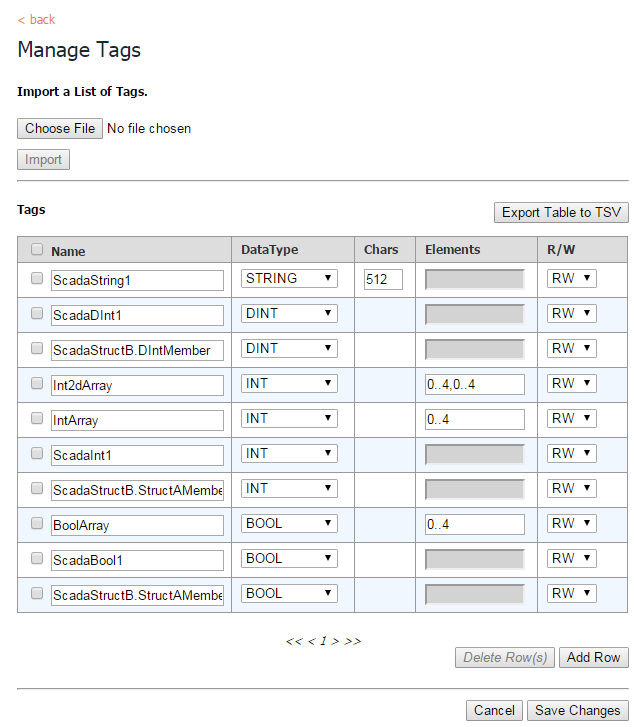Edit the Int2dArray name field
Screen dimensions: 634x727
137,385
